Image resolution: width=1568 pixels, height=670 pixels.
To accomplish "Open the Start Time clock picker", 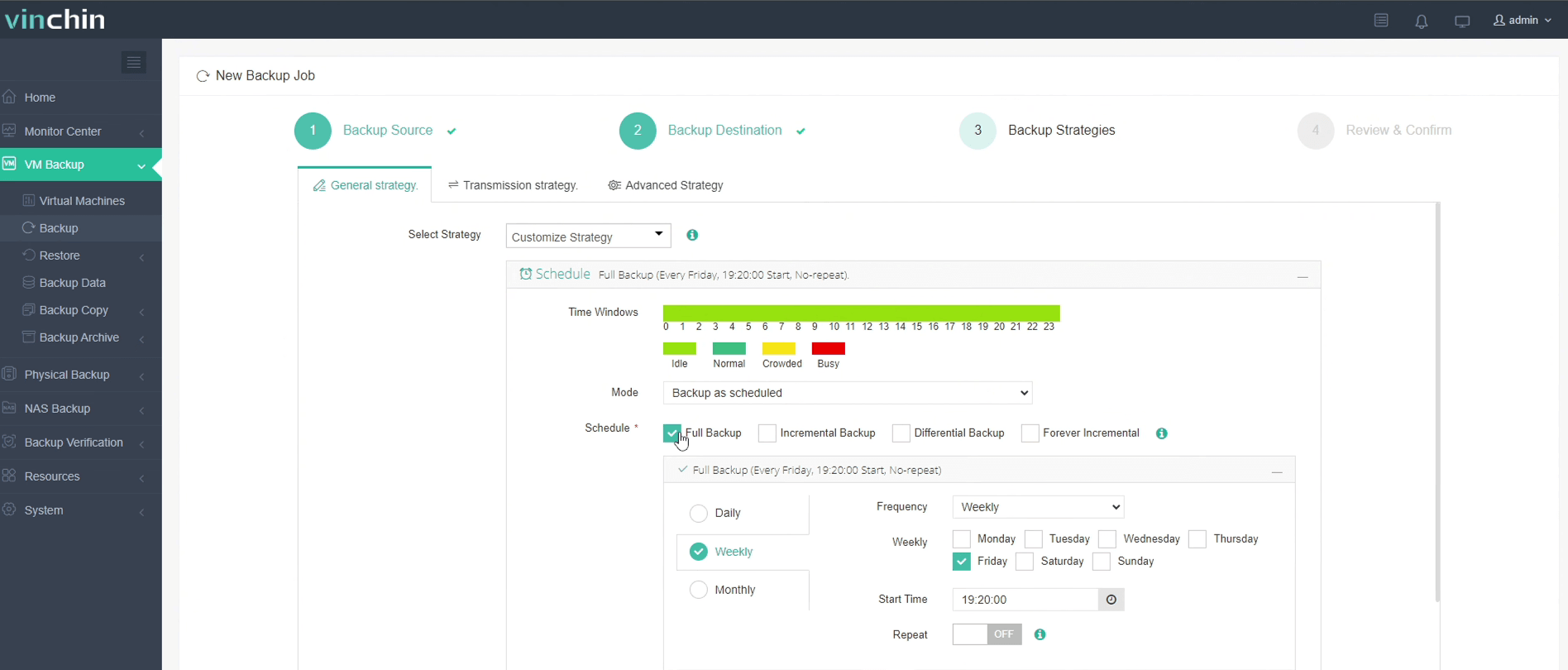I will (1111, 600).
